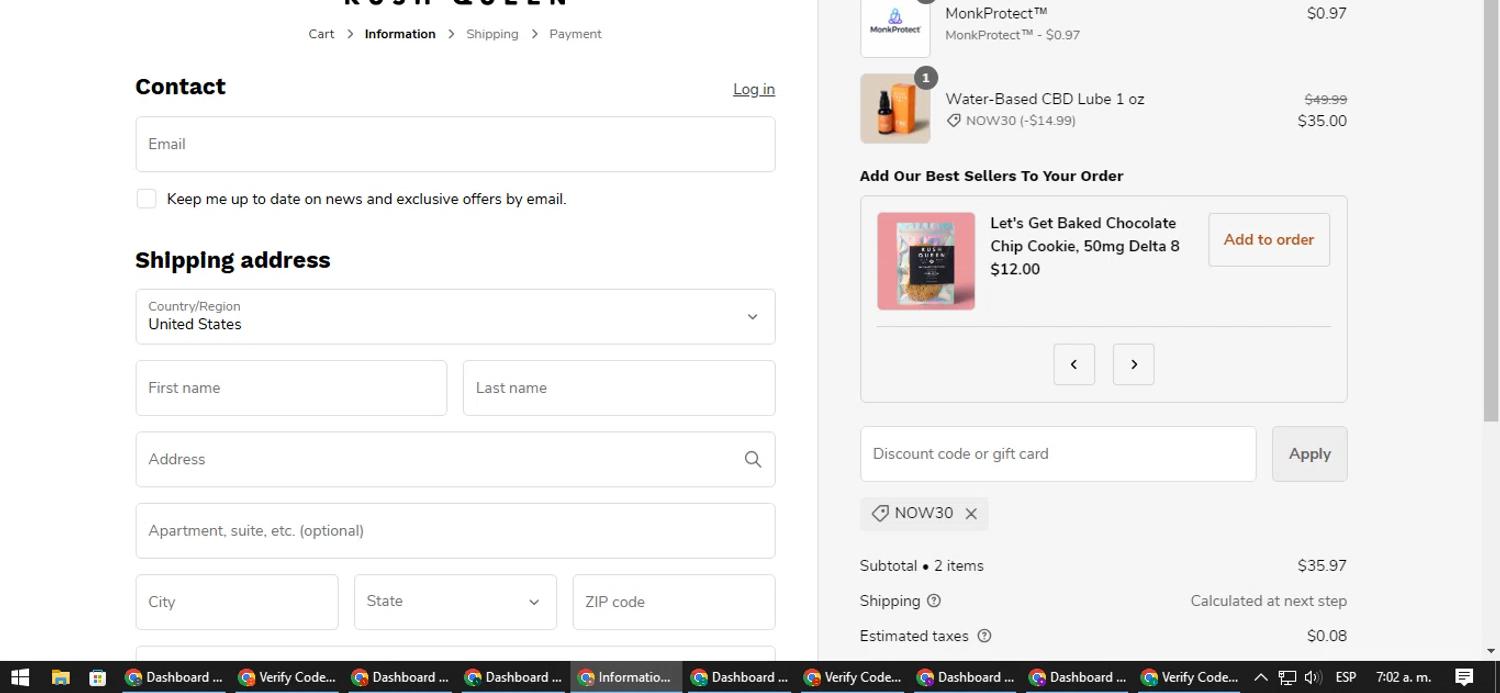Open the Country/Region dropdown
The image size is (1500, 693).
[x=455, y=317]
